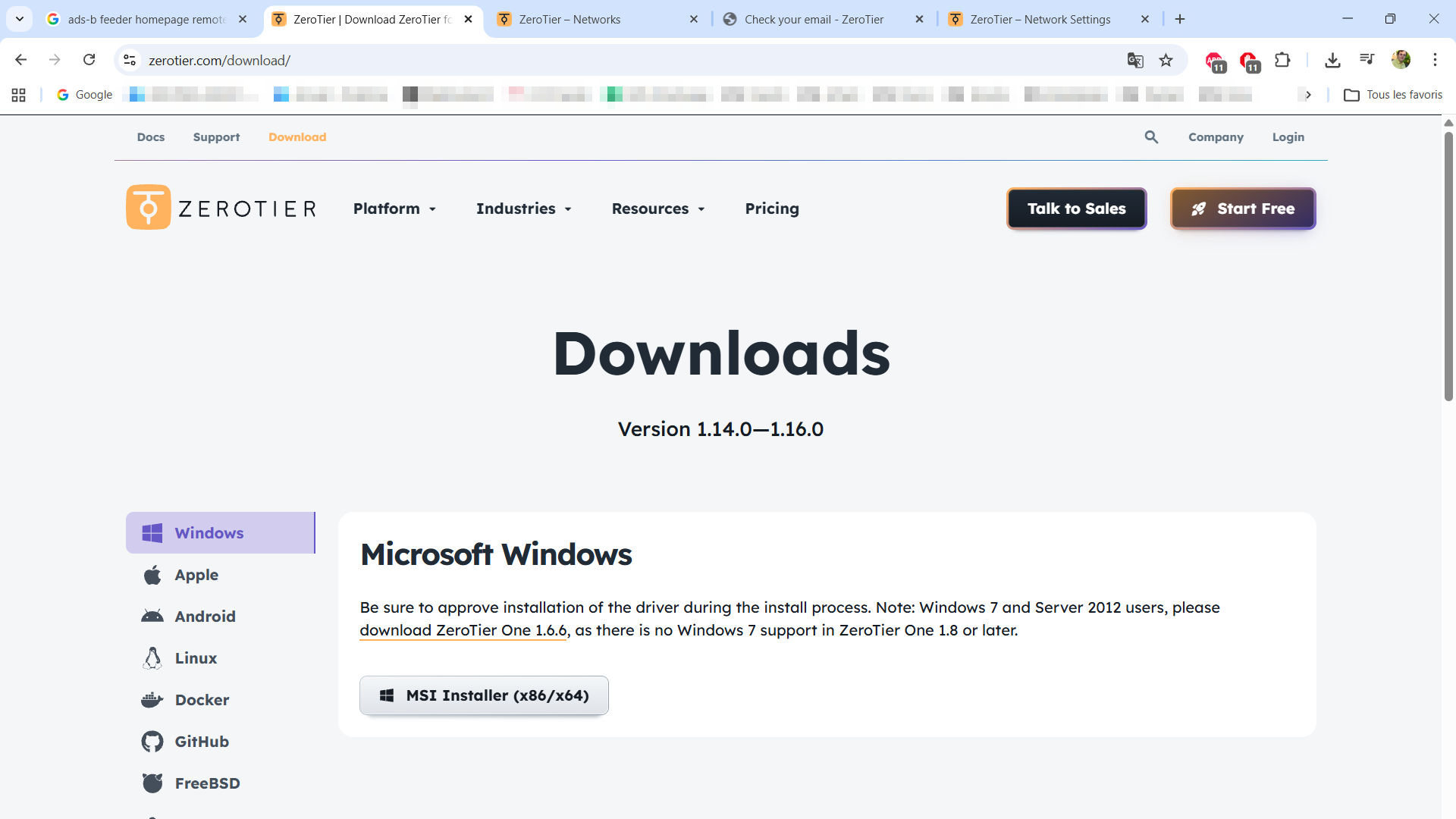Close the Check your email tab

pyautogui.click(x=919, y=19)
